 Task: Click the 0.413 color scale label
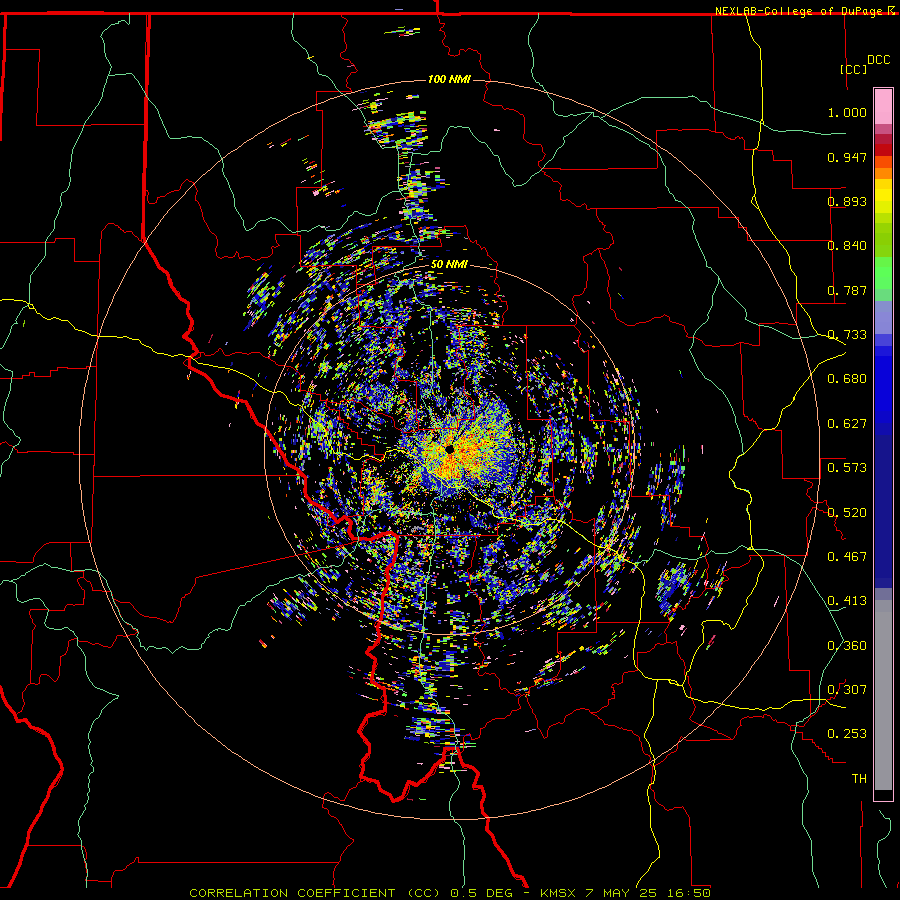[847, 601]
